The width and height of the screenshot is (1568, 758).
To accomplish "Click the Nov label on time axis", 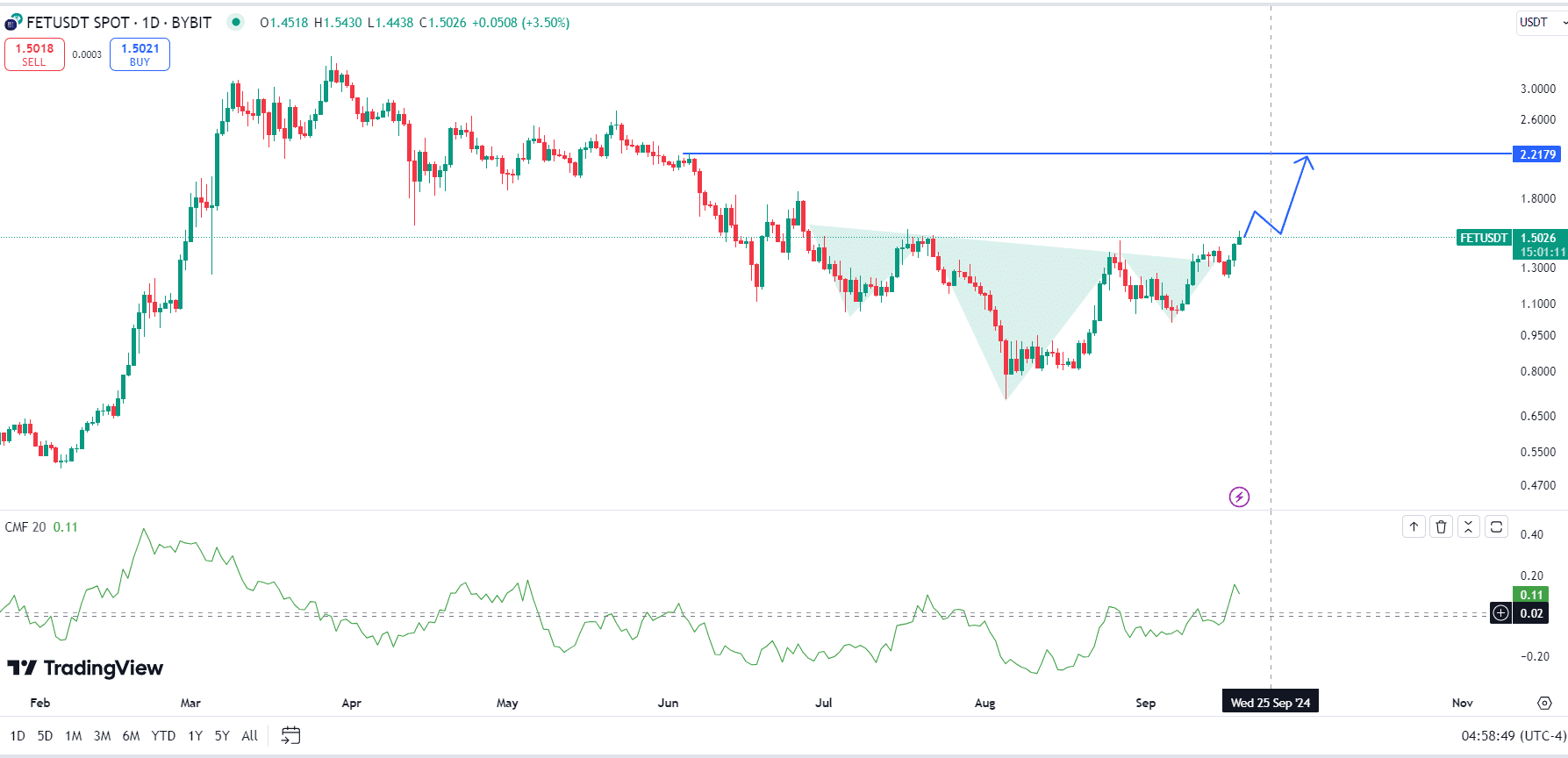I will [x=1462, y=703].
